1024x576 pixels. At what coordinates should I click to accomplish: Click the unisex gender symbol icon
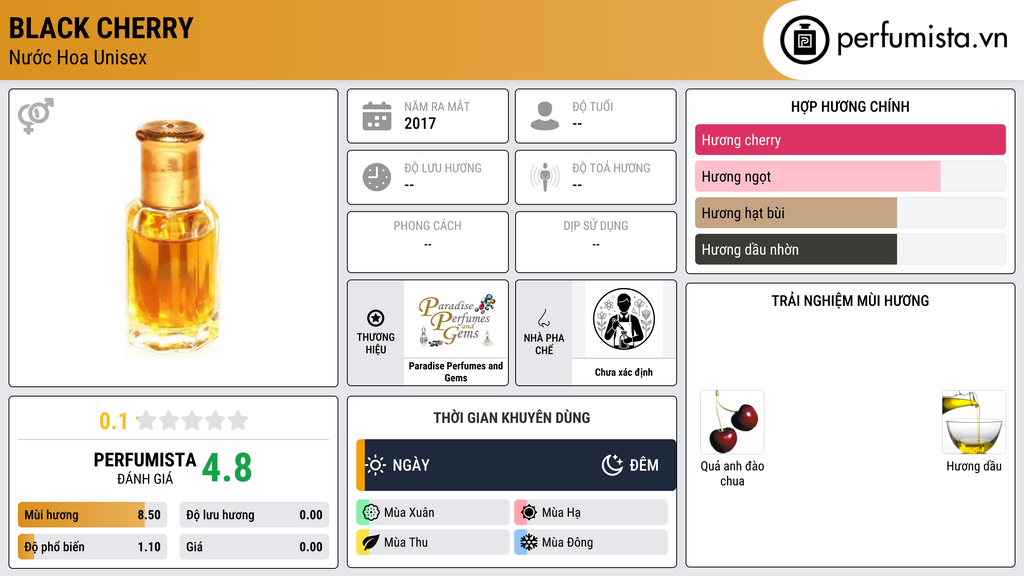[x=35, y=116]
